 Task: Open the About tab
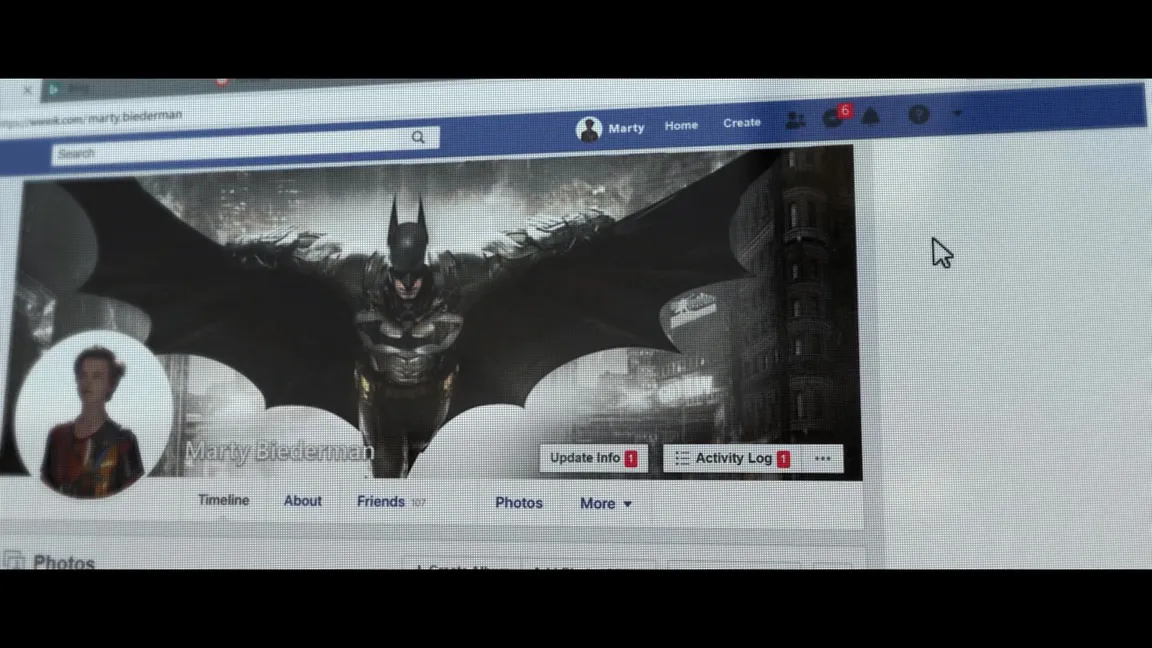click(x=302, y=501)
